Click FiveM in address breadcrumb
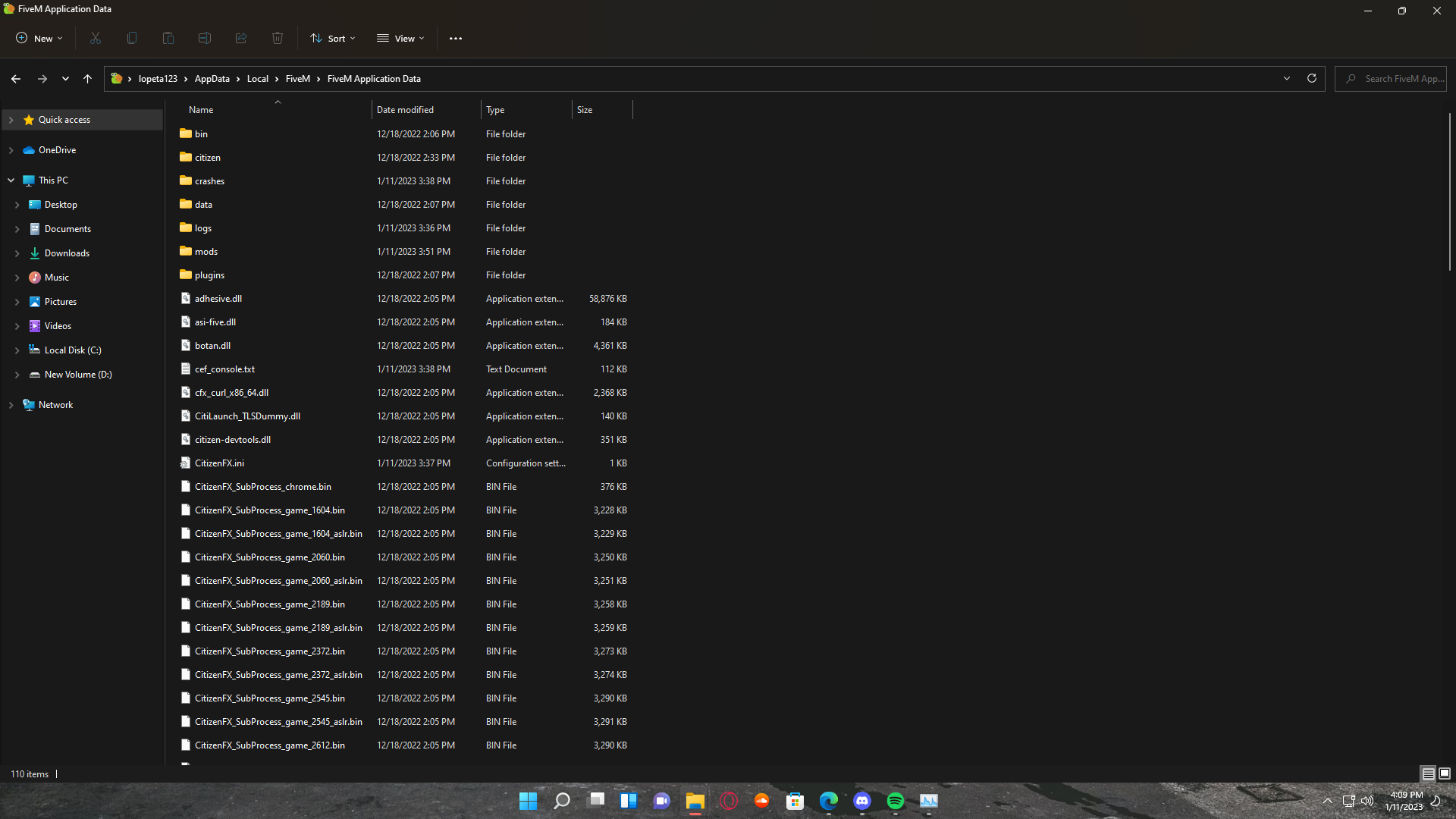This screenshot has height=819, width=1456. coord(298,79)
